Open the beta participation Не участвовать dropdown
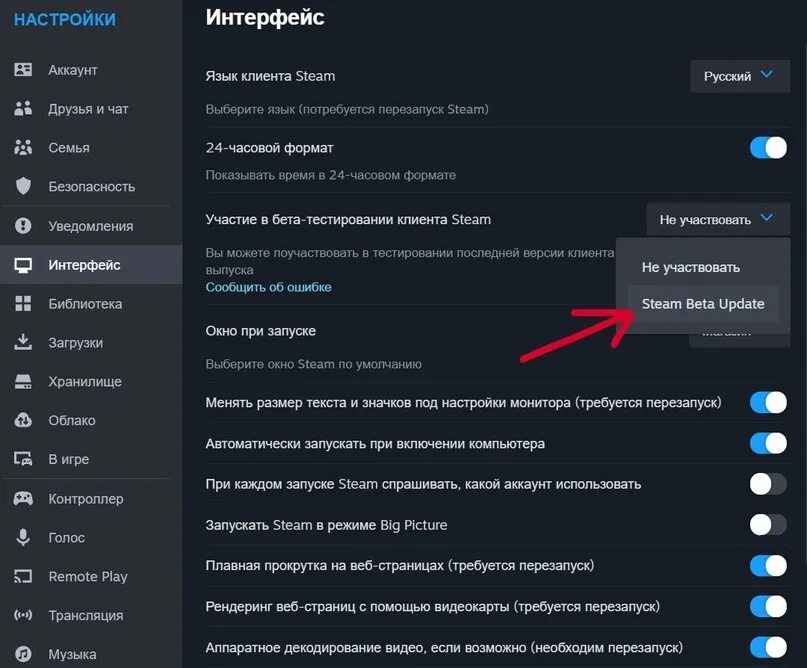Image resolution: width=807 pixels, height=668 pixels. [x=717, y=220]
